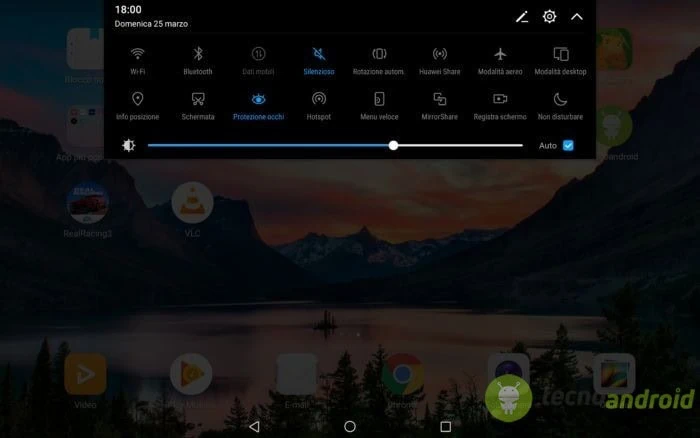
Task: Toggle Bluetooth quick setting
Action: [x=198, y=61]
